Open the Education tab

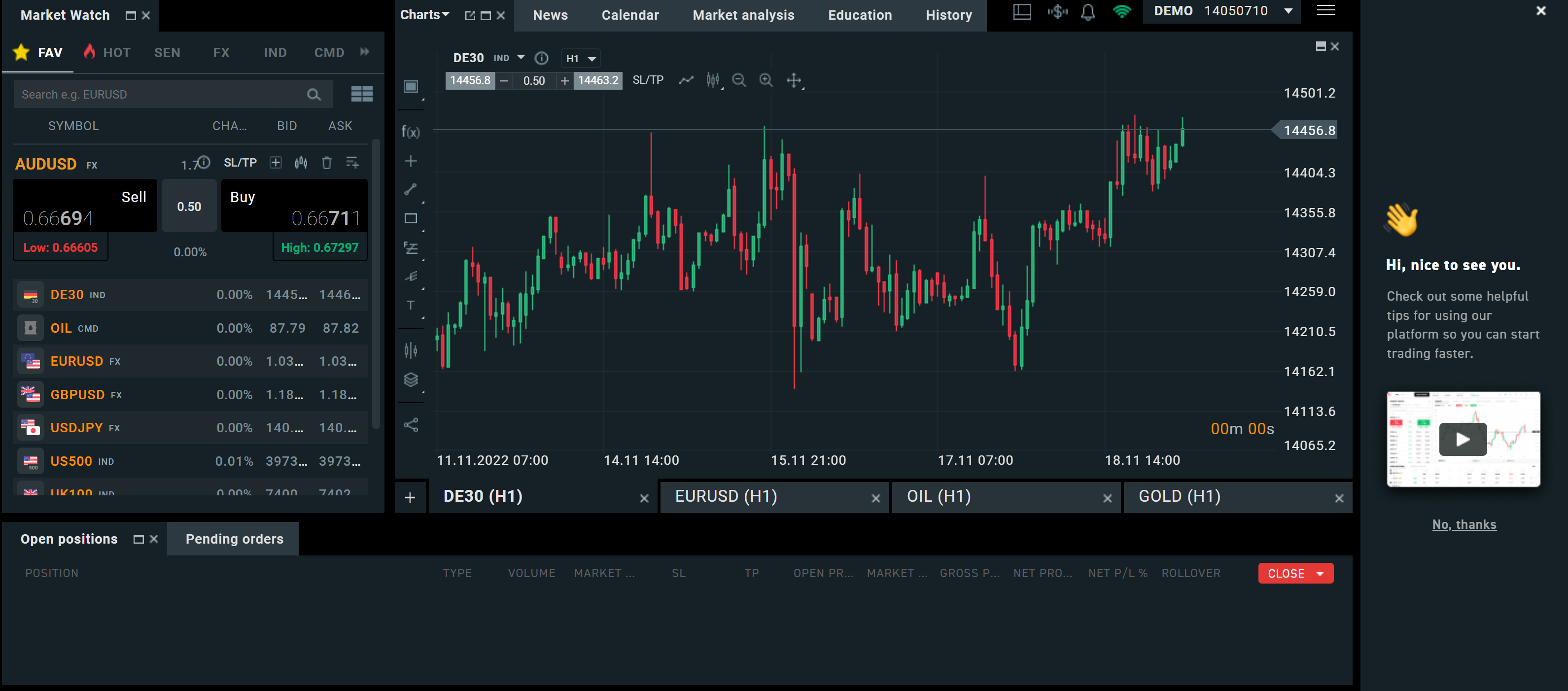coord(860,15)
